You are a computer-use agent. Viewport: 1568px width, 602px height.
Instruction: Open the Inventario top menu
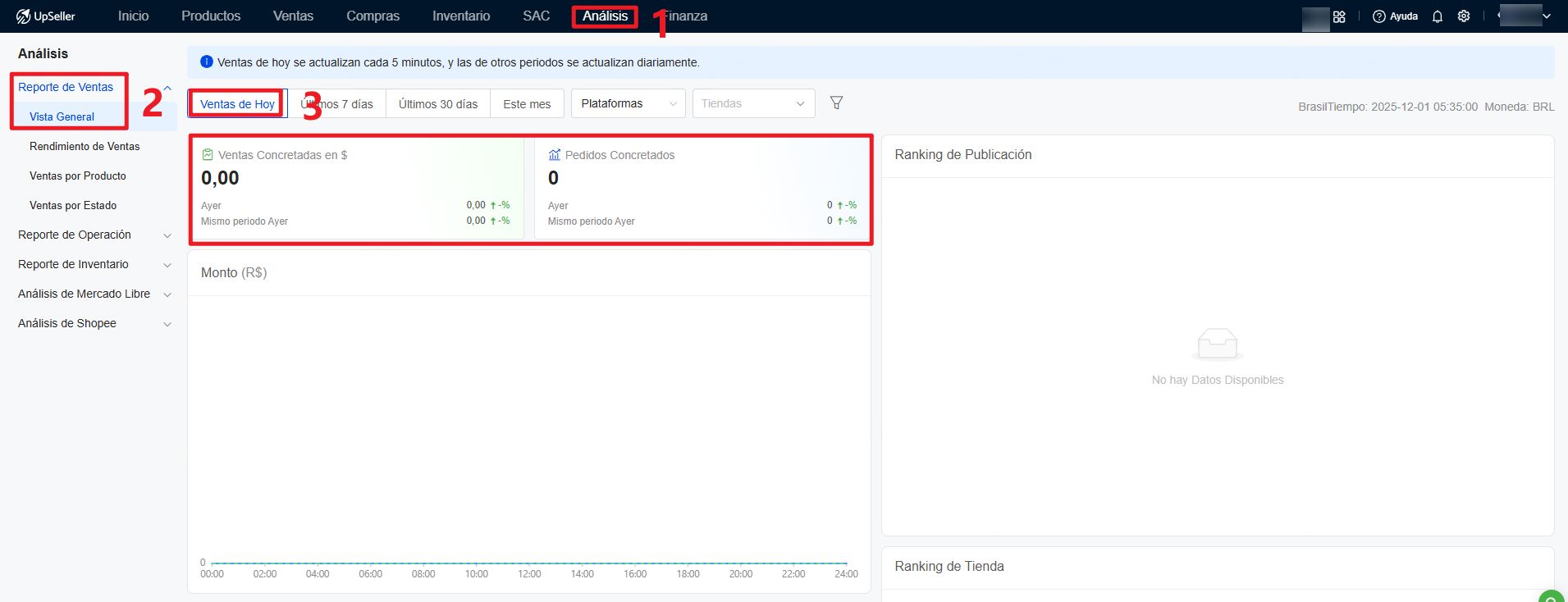(x=461, y=16)
